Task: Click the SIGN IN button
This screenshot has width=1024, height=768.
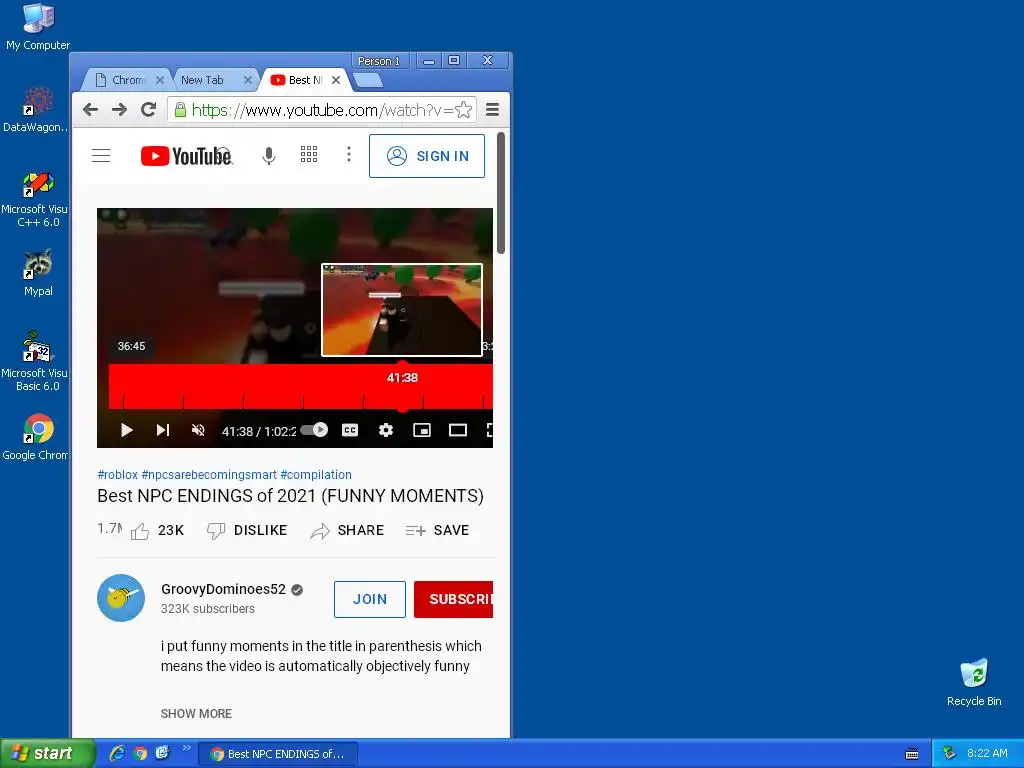Action: coord(427,156)
